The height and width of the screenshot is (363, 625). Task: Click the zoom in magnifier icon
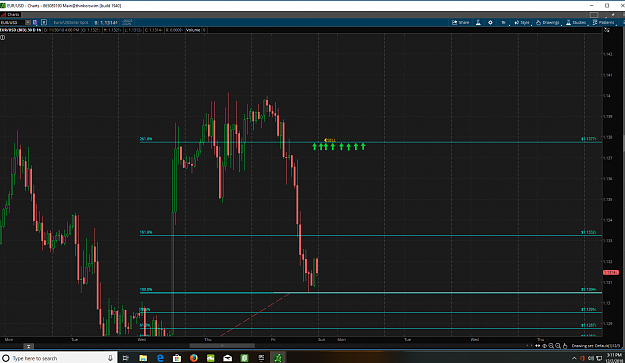tap(551, 346)
